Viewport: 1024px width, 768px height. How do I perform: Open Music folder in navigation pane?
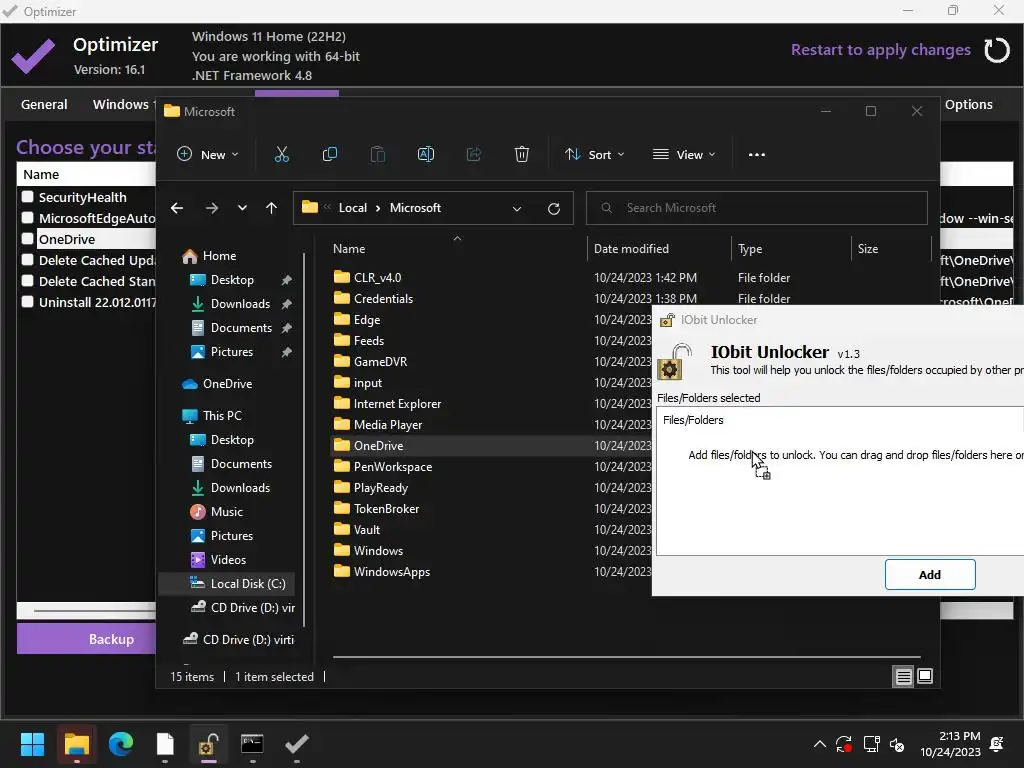(x=226, y=512)
